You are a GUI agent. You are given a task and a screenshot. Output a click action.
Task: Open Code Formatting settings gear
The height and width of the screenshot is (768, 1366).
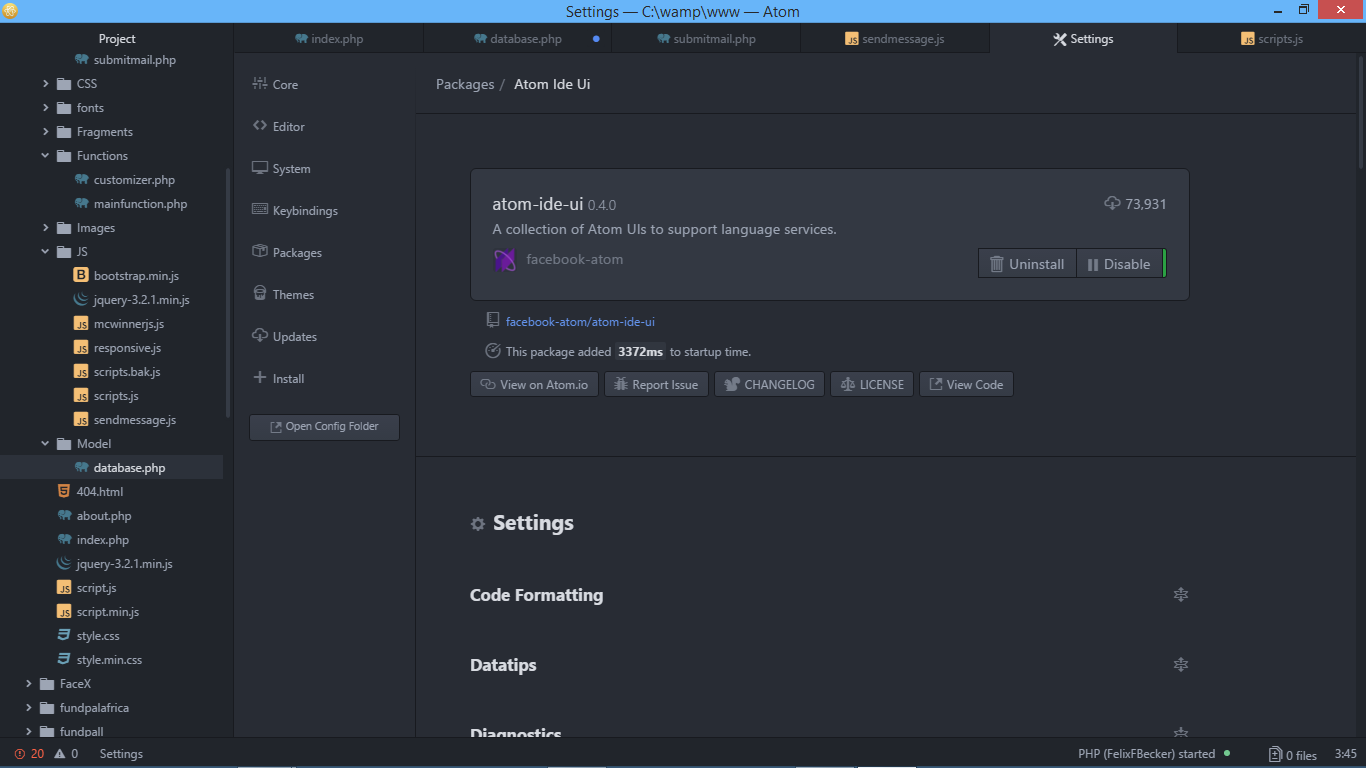(x=1181, y=595)
